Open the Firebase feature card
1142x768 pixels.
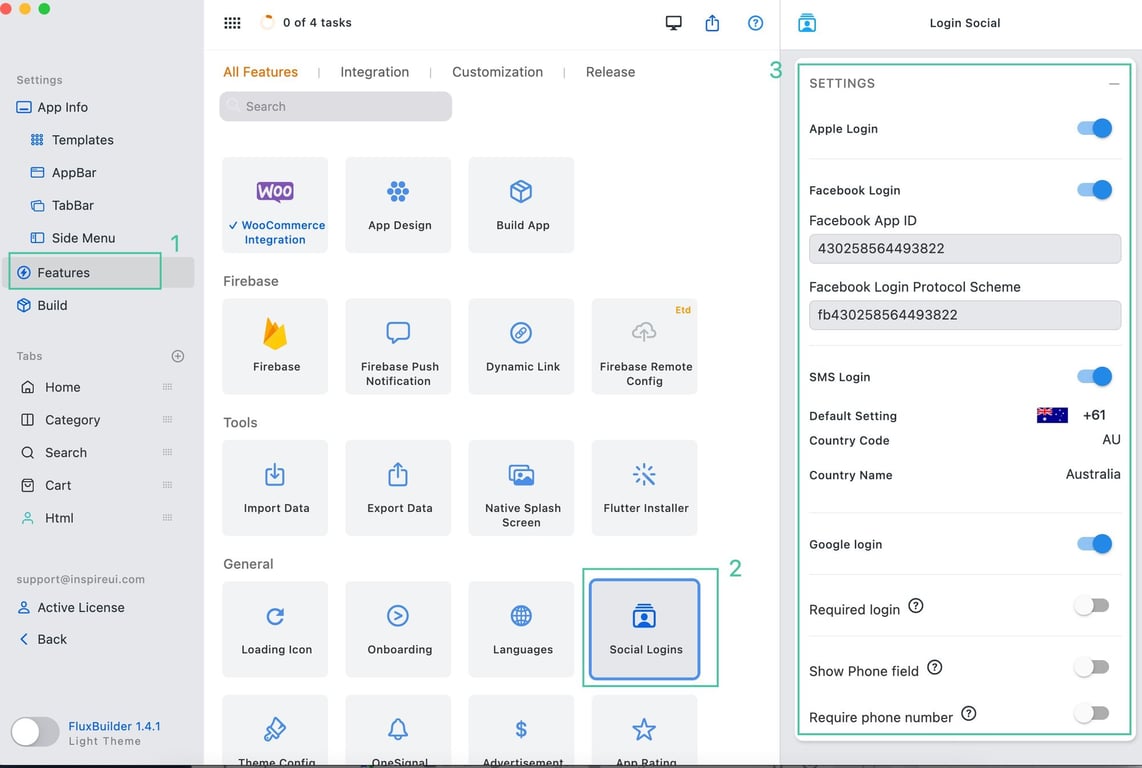coord(275,346)
